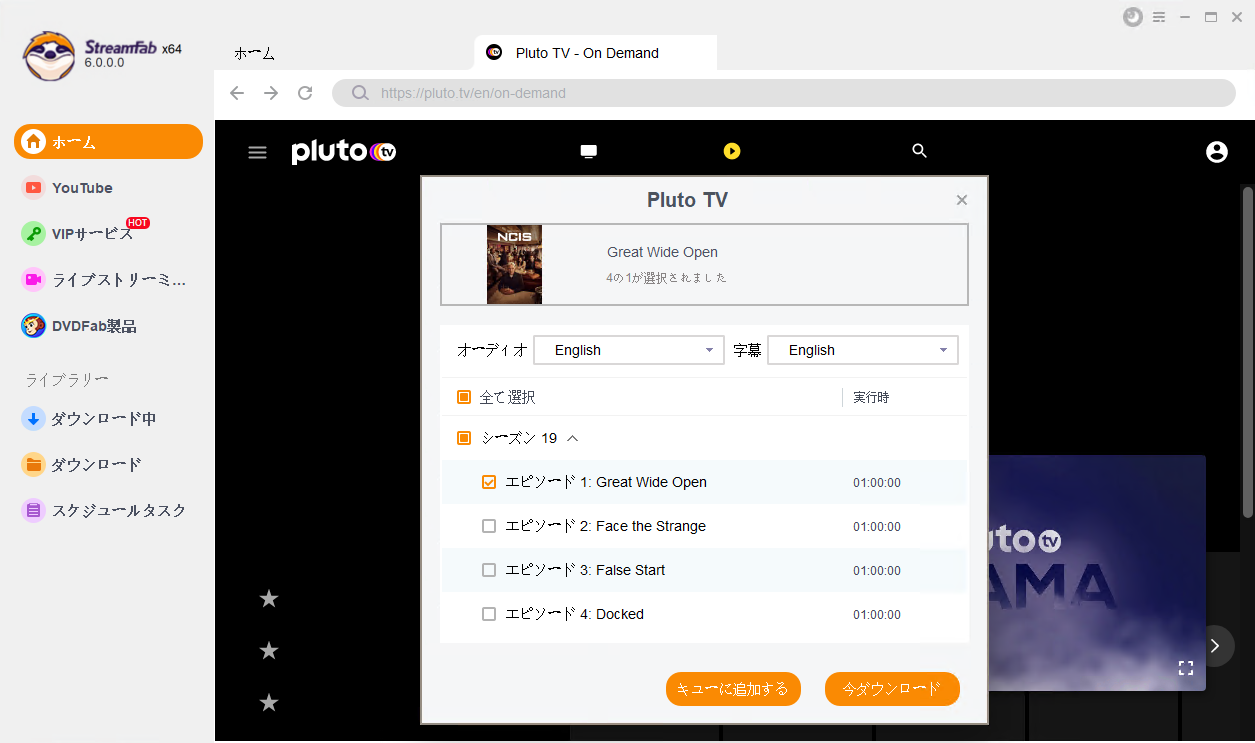1255x743 pixels.
Task: Open the ホーム sidebar item
Action: 108,142
